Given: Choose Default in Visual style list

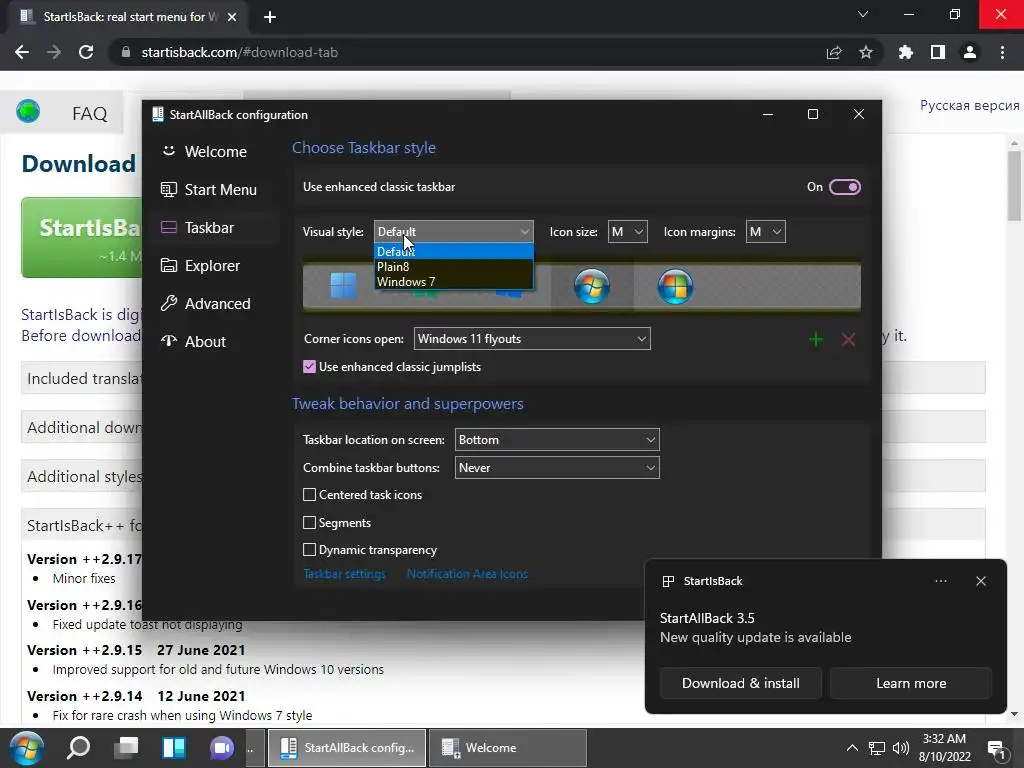Looking at the screenshot, I should click(453, 251).
